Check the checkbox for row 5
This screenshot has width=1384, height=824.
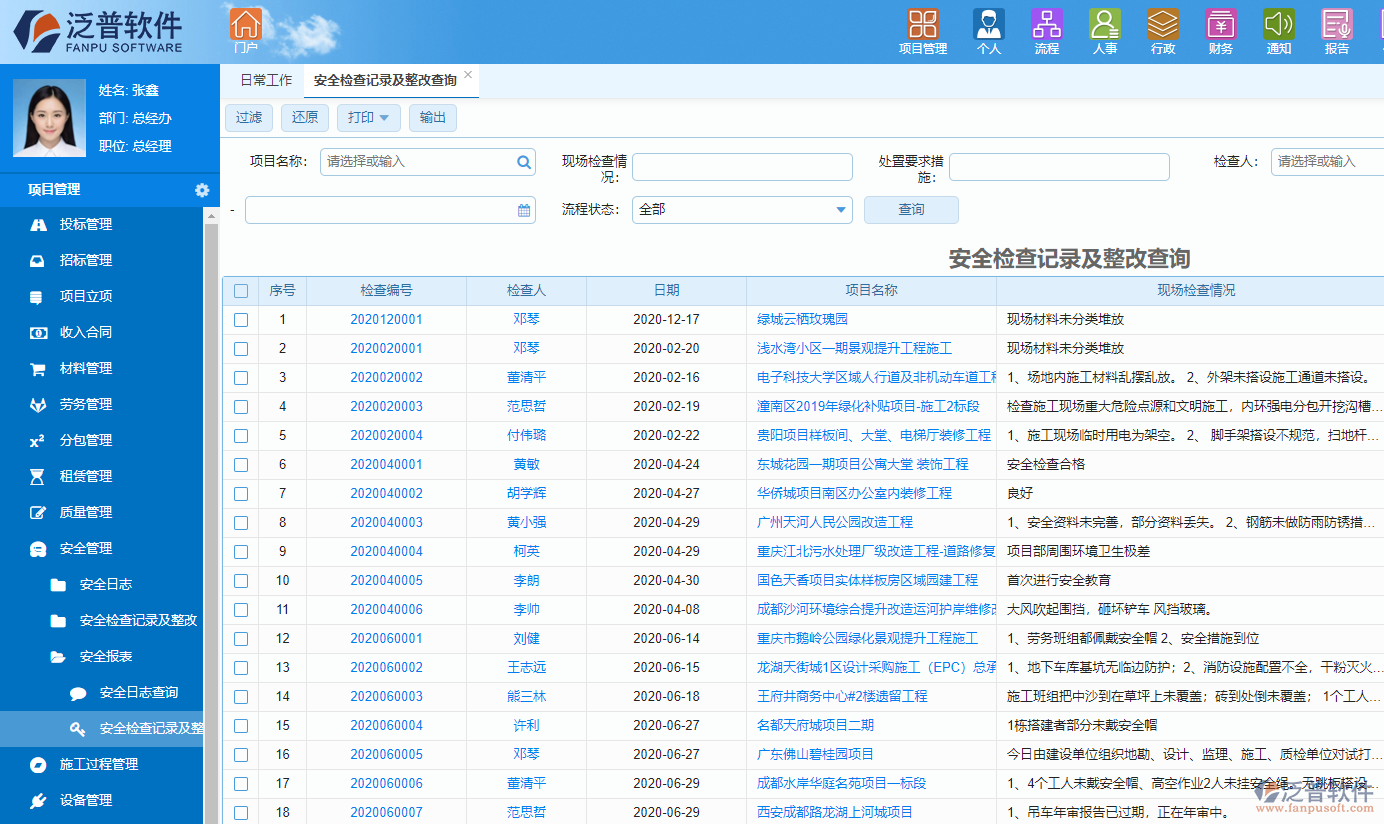[241, 435]
